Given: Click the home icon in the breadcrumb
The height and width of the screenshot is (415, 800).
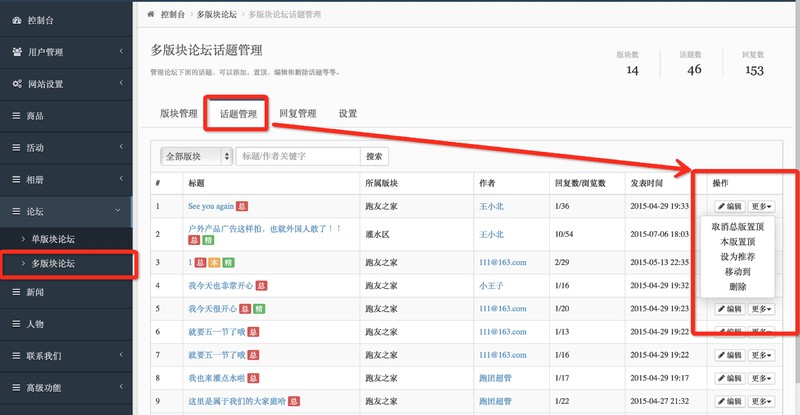Looking at the screenshot, I should [150, 15].
